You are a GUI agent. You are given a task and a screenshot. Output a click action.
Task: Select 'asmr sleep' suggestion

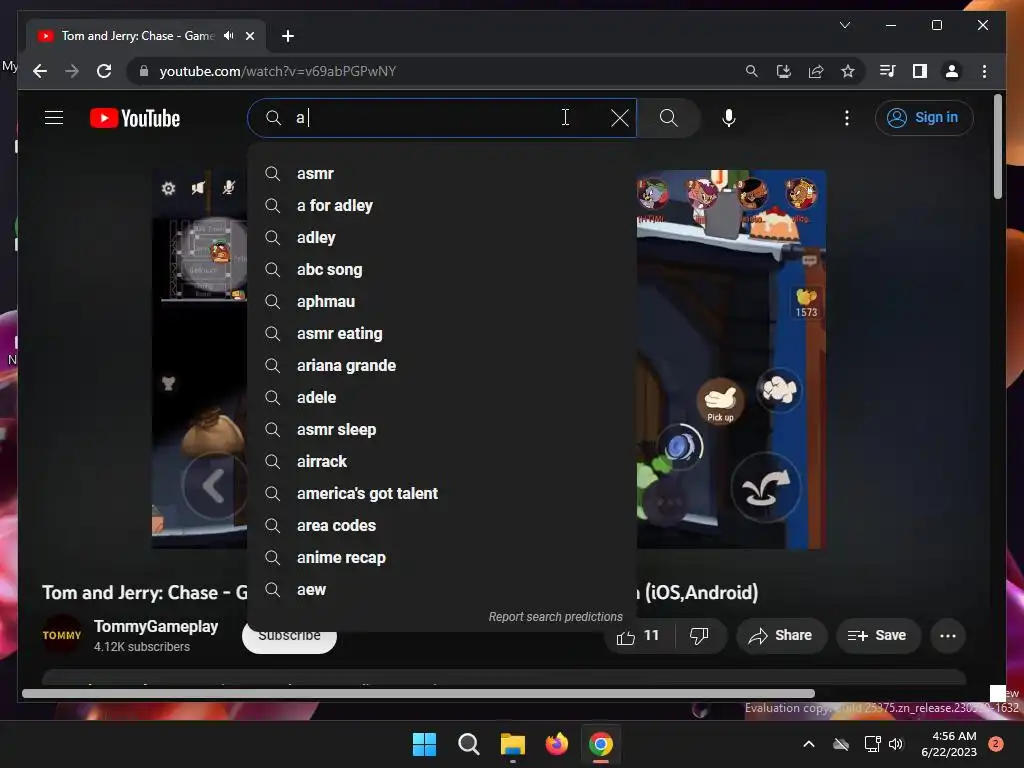(x=441, y=430)
